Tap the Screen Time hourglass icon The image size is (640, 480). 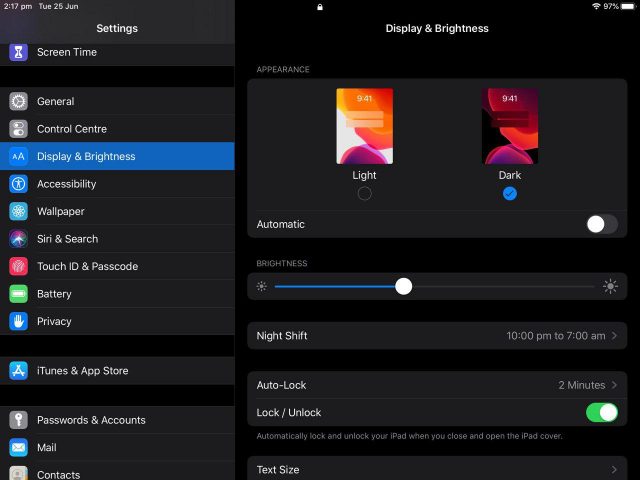[18, 52]
